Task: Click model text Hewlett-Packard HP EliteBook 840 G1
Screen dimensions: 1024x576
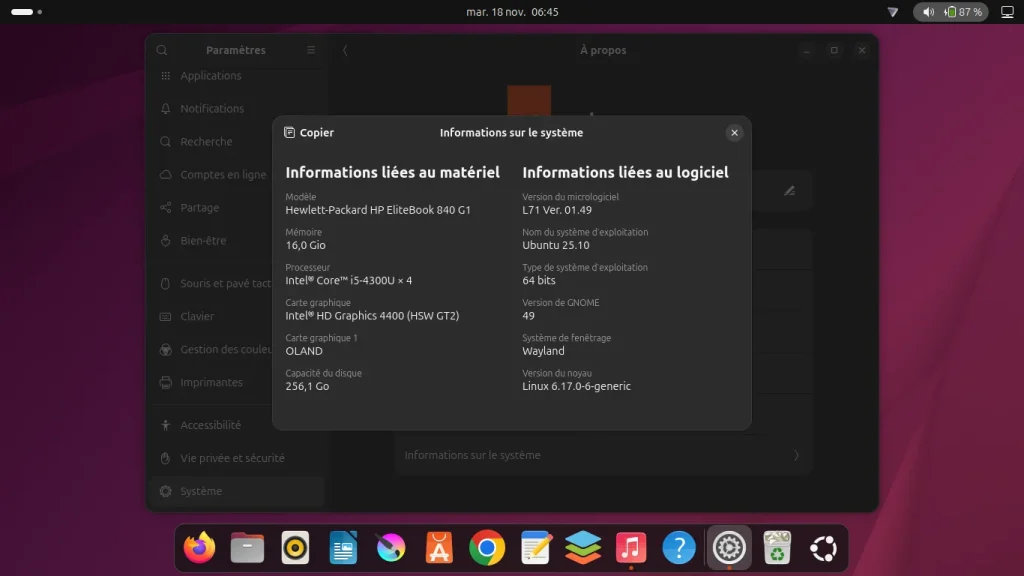Action: [x=377, y=210]
